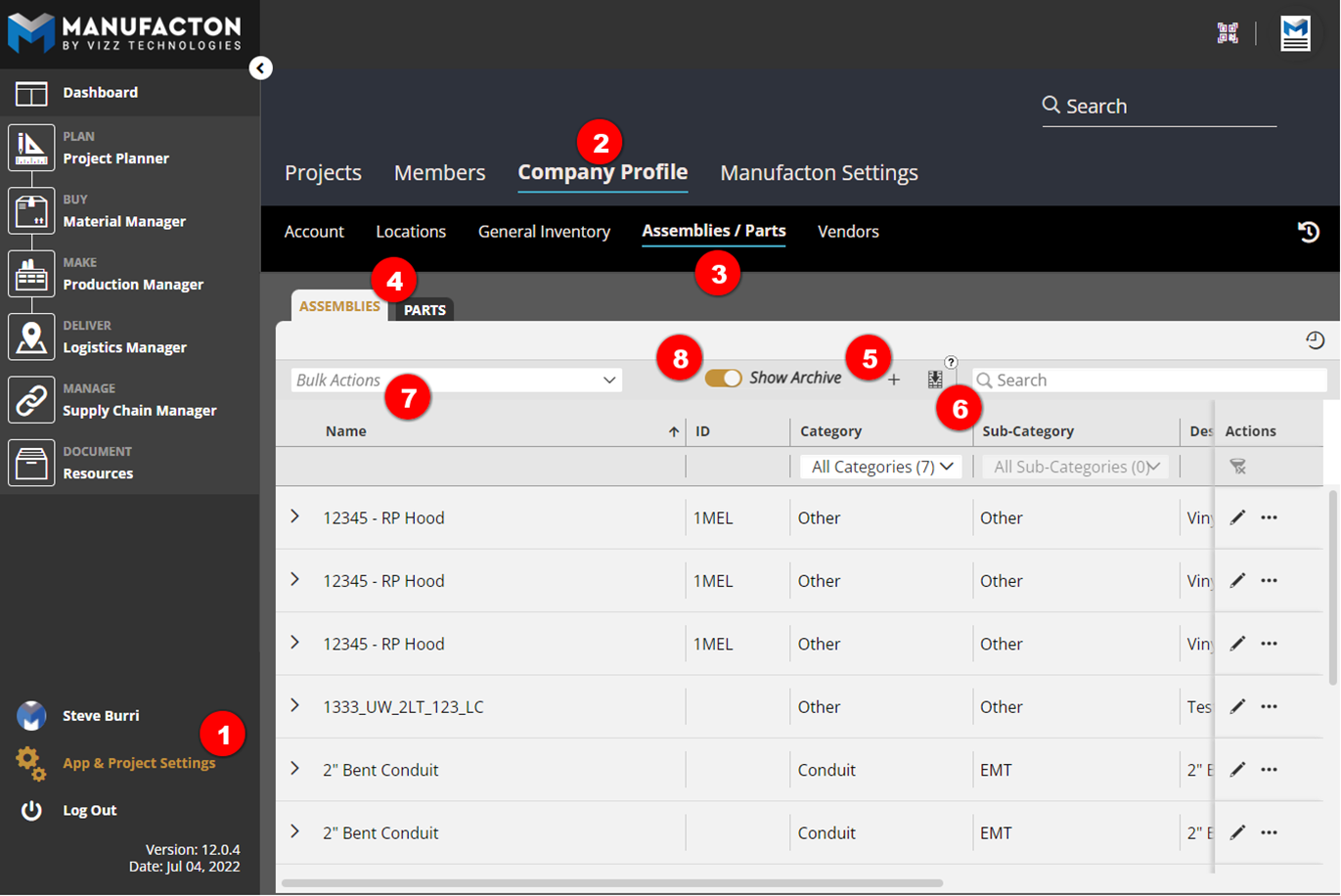Expand the 1333_UW_2LT_123_LC row

294,705
